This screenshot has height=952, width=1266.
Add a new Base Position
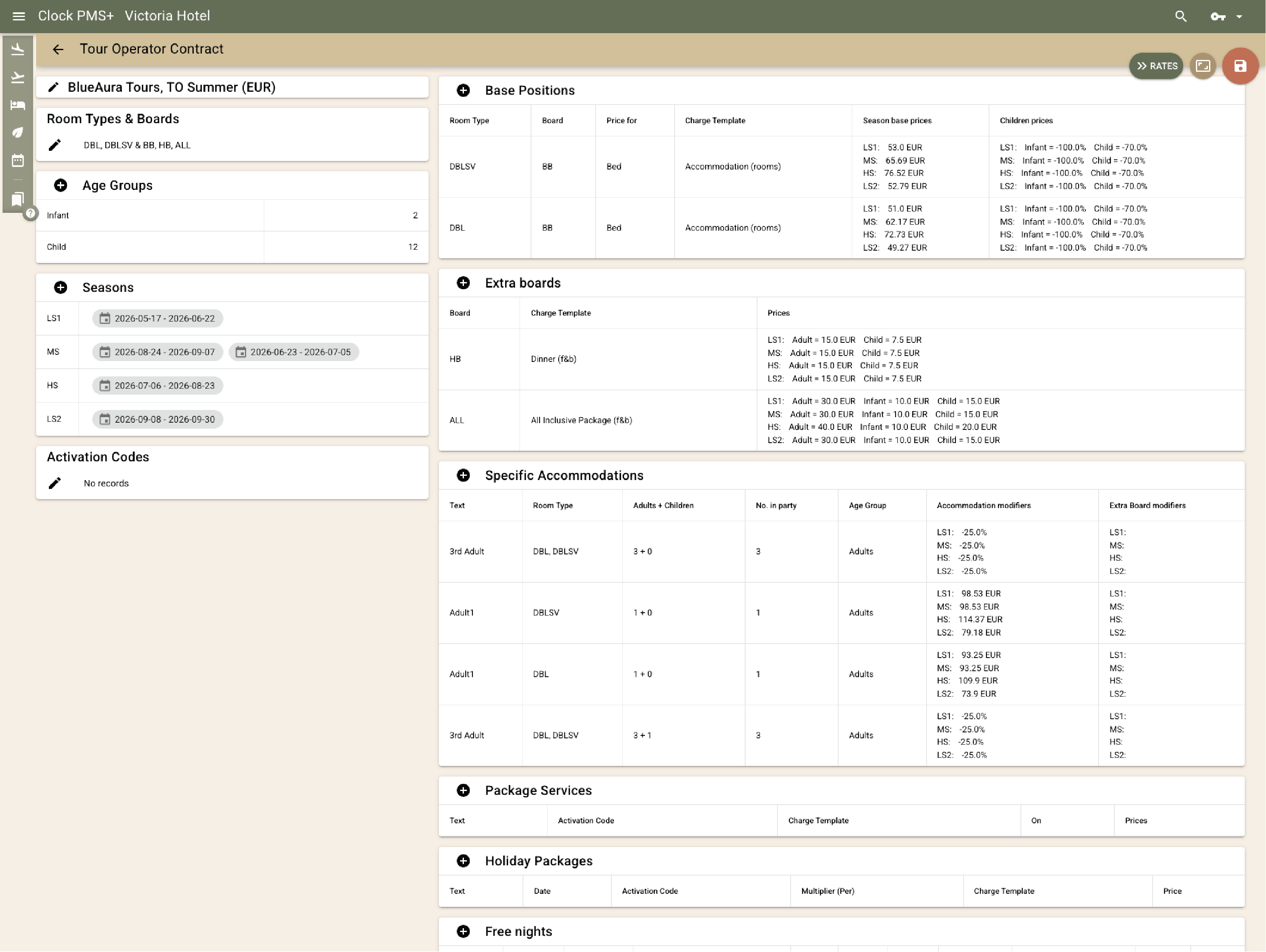point(463,90)
